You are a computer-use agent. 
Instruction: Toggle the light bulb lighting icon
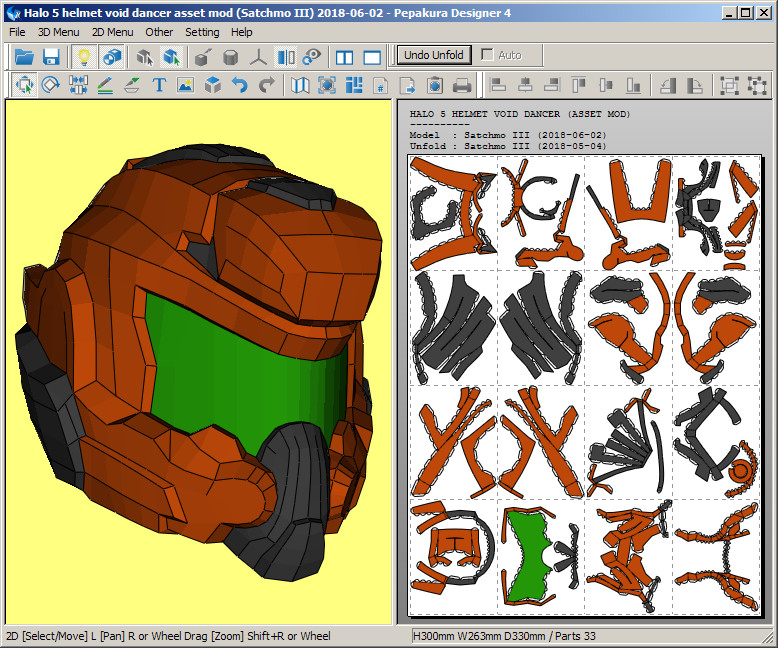(x=85, y=57)
